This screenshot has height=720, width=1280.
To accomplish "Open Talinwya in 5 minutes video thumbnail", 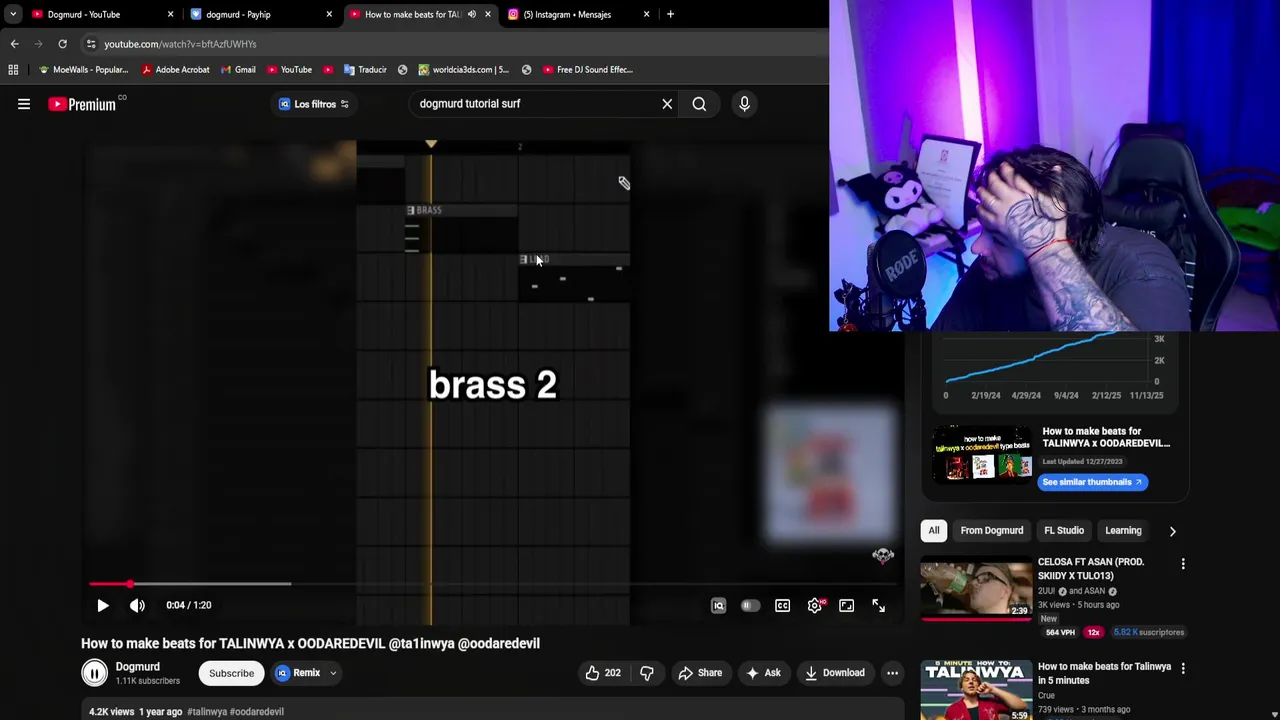I will 976,690.
